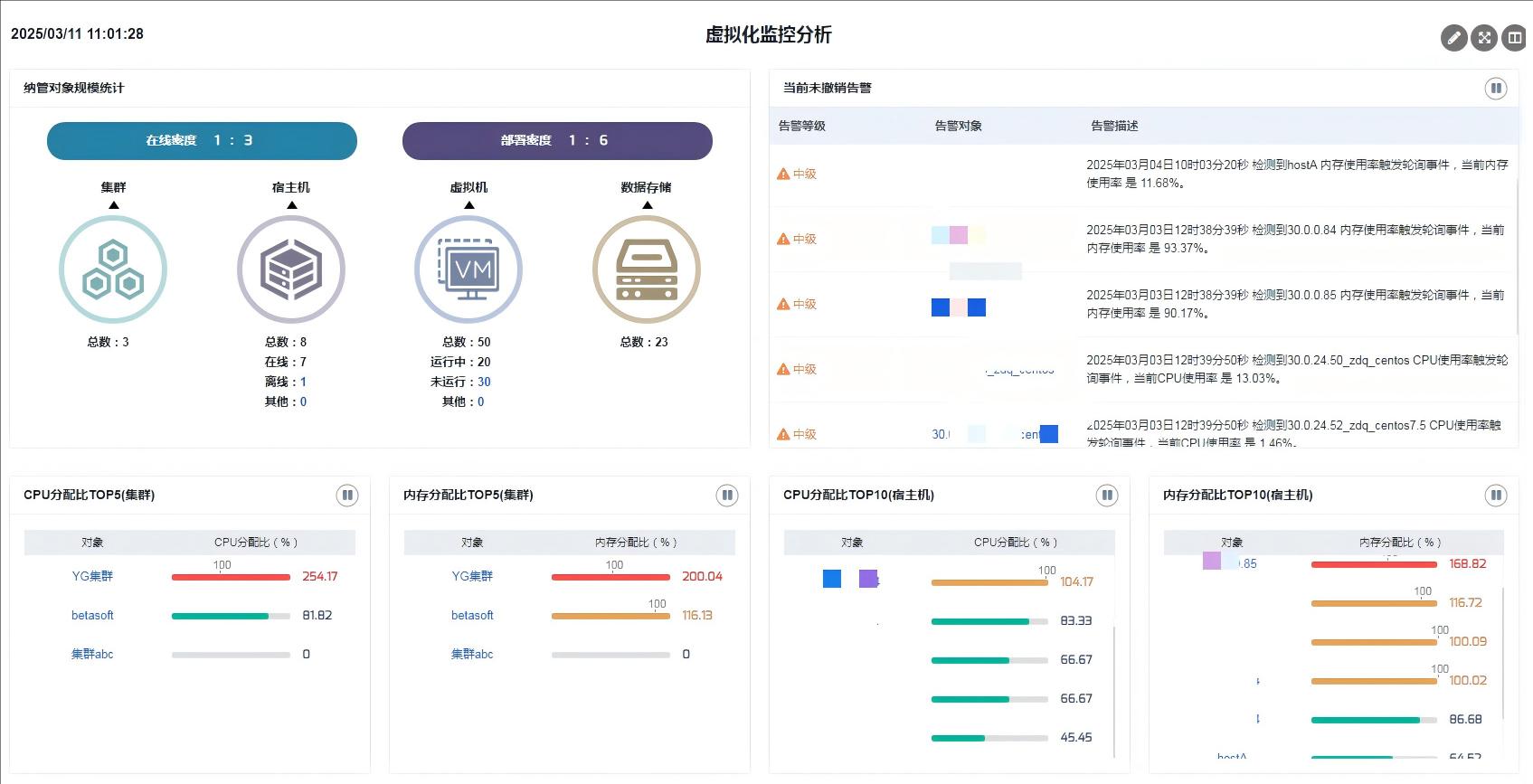1533x784 pixels.
Task: Open betasoft link in memory allocation panel
Action: (472, 615)
